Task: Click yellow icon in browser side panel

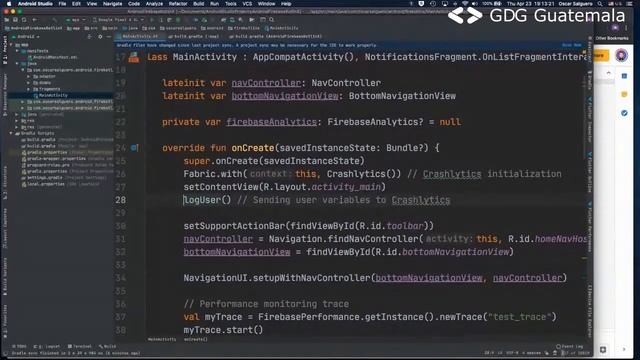Action: 624,94
